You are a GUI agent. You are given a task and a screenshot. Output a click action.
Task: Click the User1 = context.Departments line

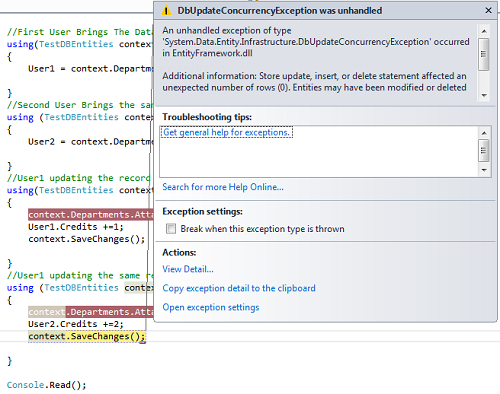coord(90,69)
